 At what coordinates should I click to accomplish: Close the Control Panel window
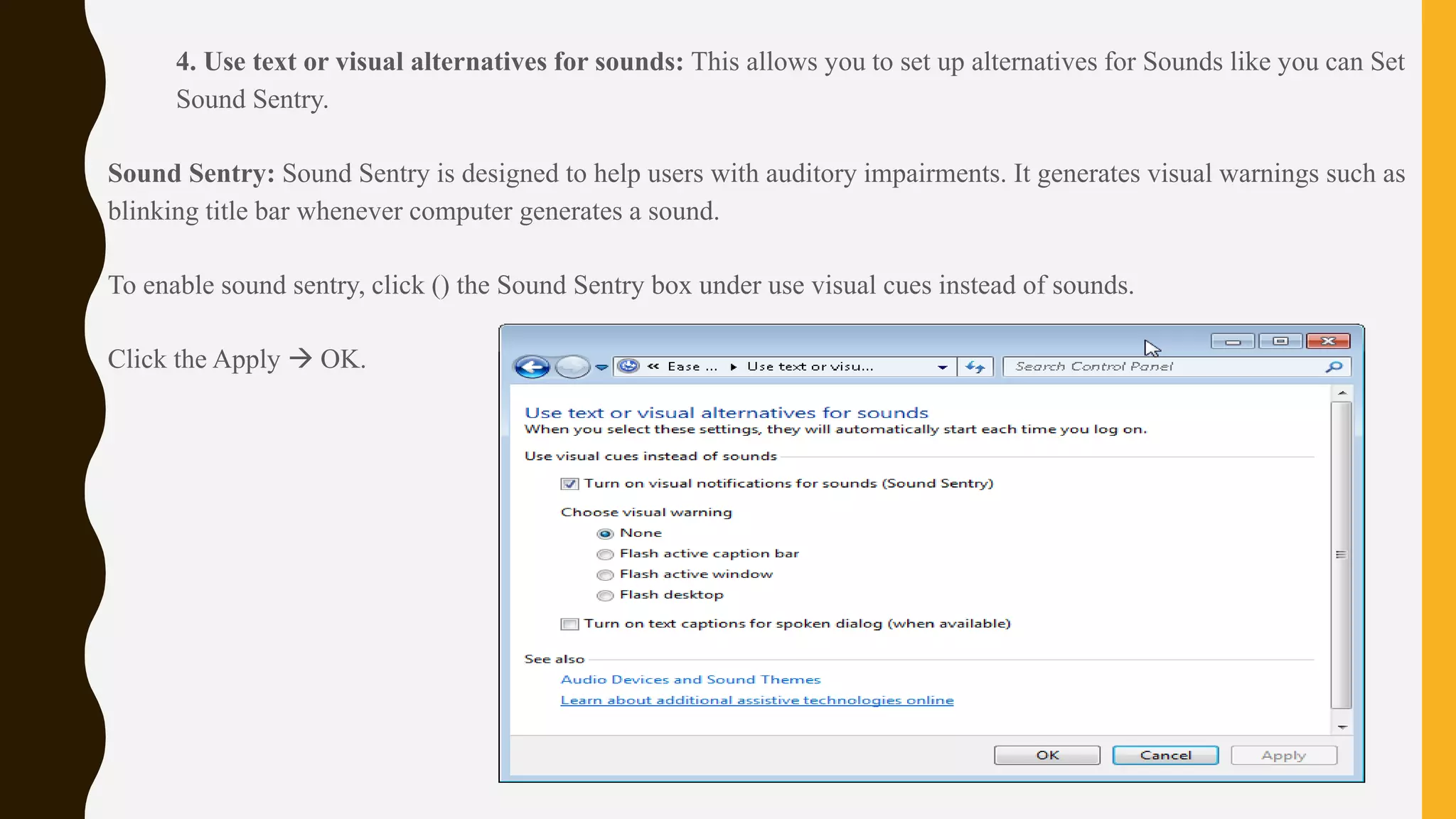1328,342
